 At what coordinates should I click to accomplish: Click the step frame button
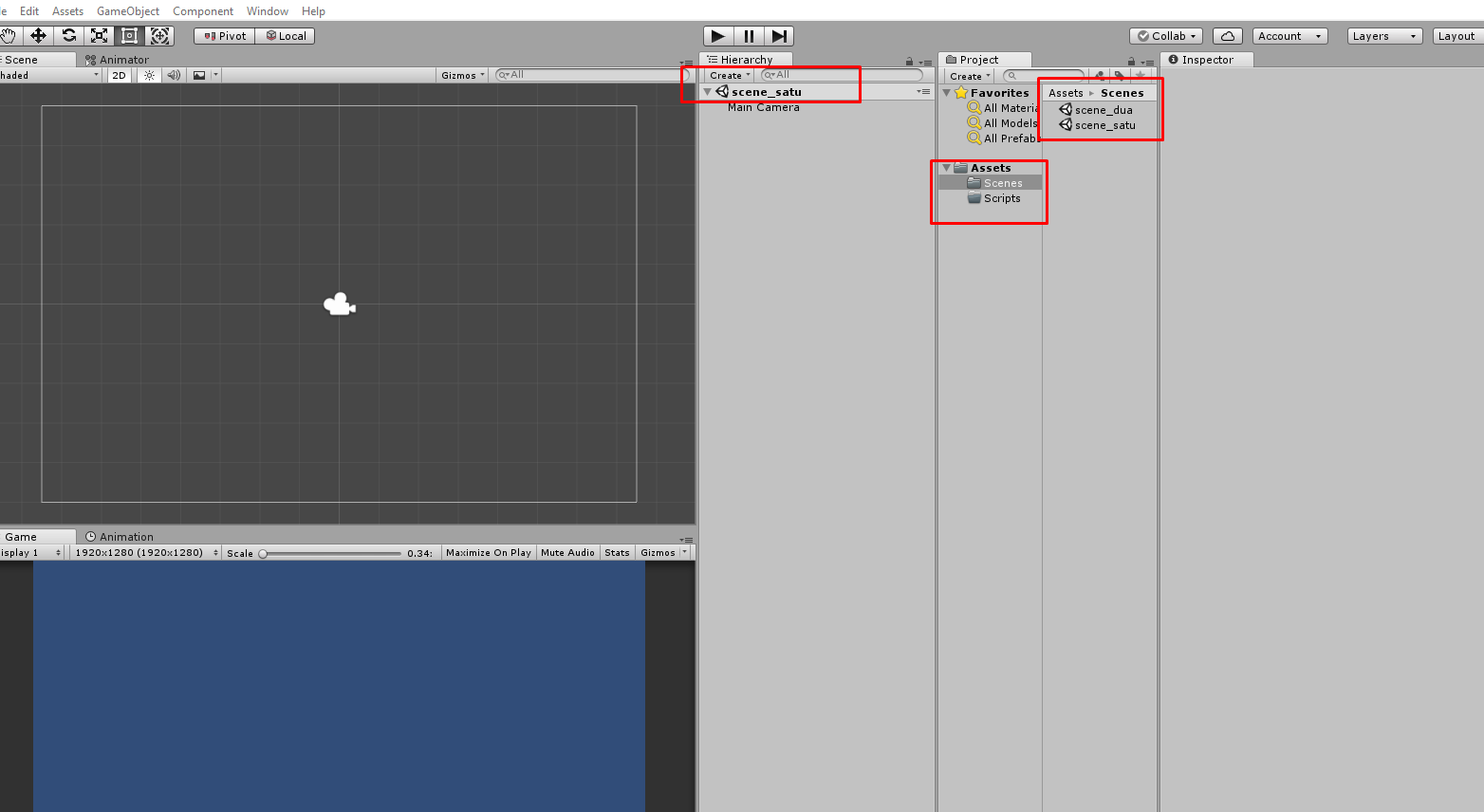click(779, 35)
